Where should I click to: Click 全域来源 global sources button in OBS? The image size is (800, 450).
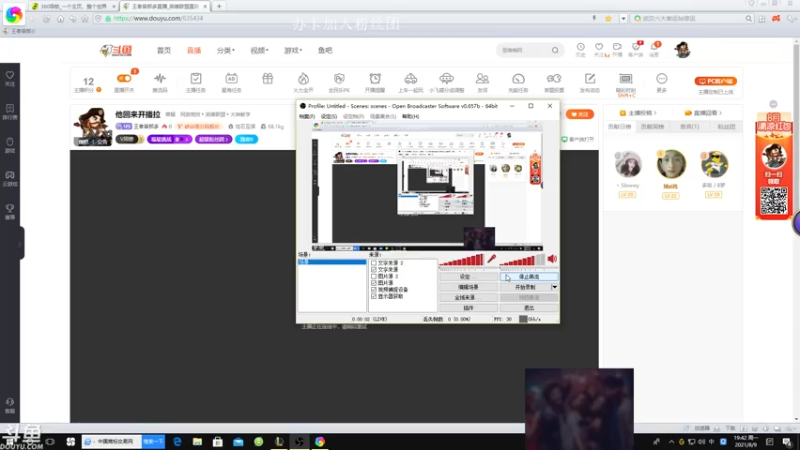(468, 297)
